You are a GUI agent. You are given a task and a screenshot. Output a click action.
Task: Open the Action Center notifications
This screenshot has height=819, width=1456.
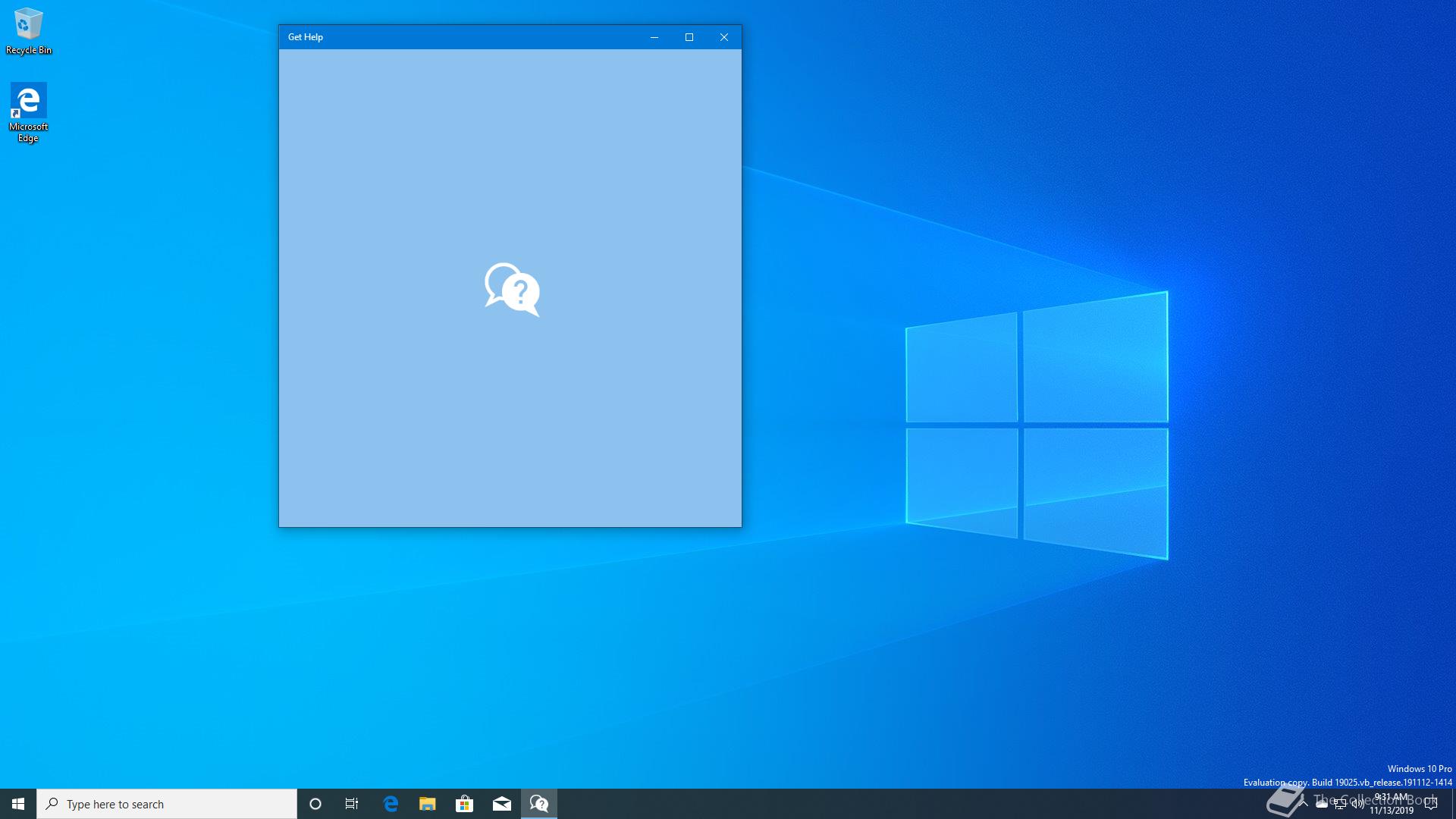click(x=1431, y=804)
